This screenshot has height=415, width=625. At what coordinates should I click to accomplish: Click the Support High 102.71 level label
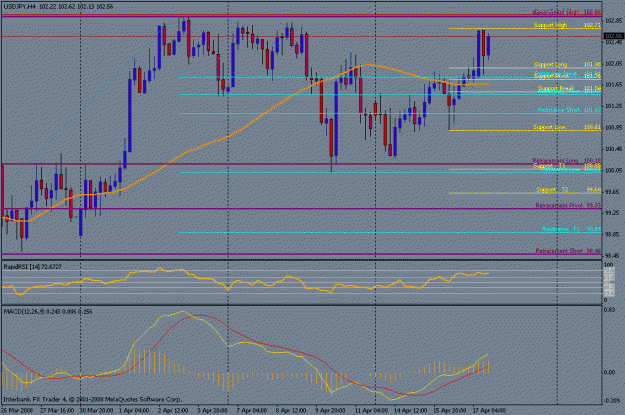[567, 25]
